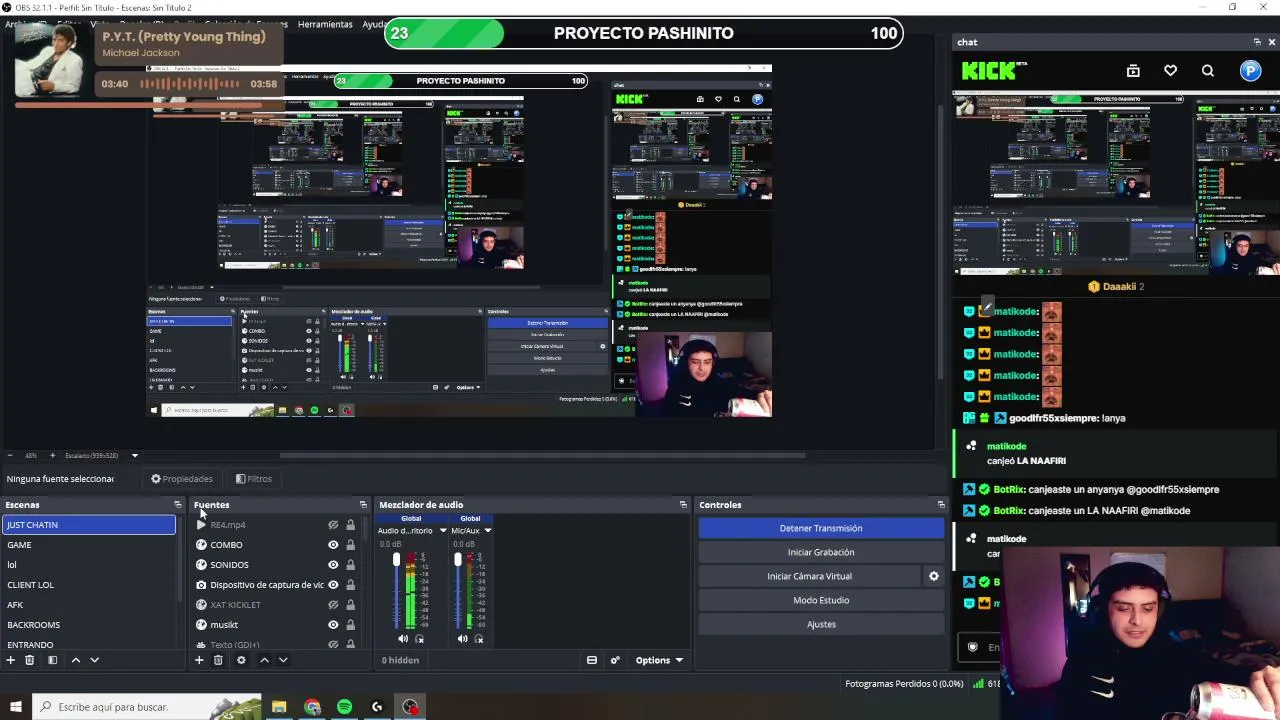
Task: Open source properties gear in Fuentes toolbar
Action: click(x=241, y=660)
